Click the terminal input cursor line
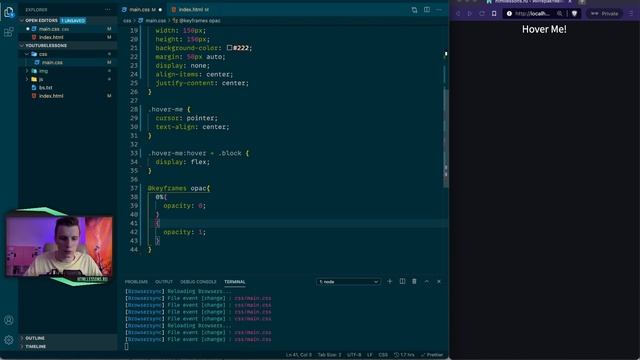This screenshot has height=360, width=640. click(x=127, y=347)
